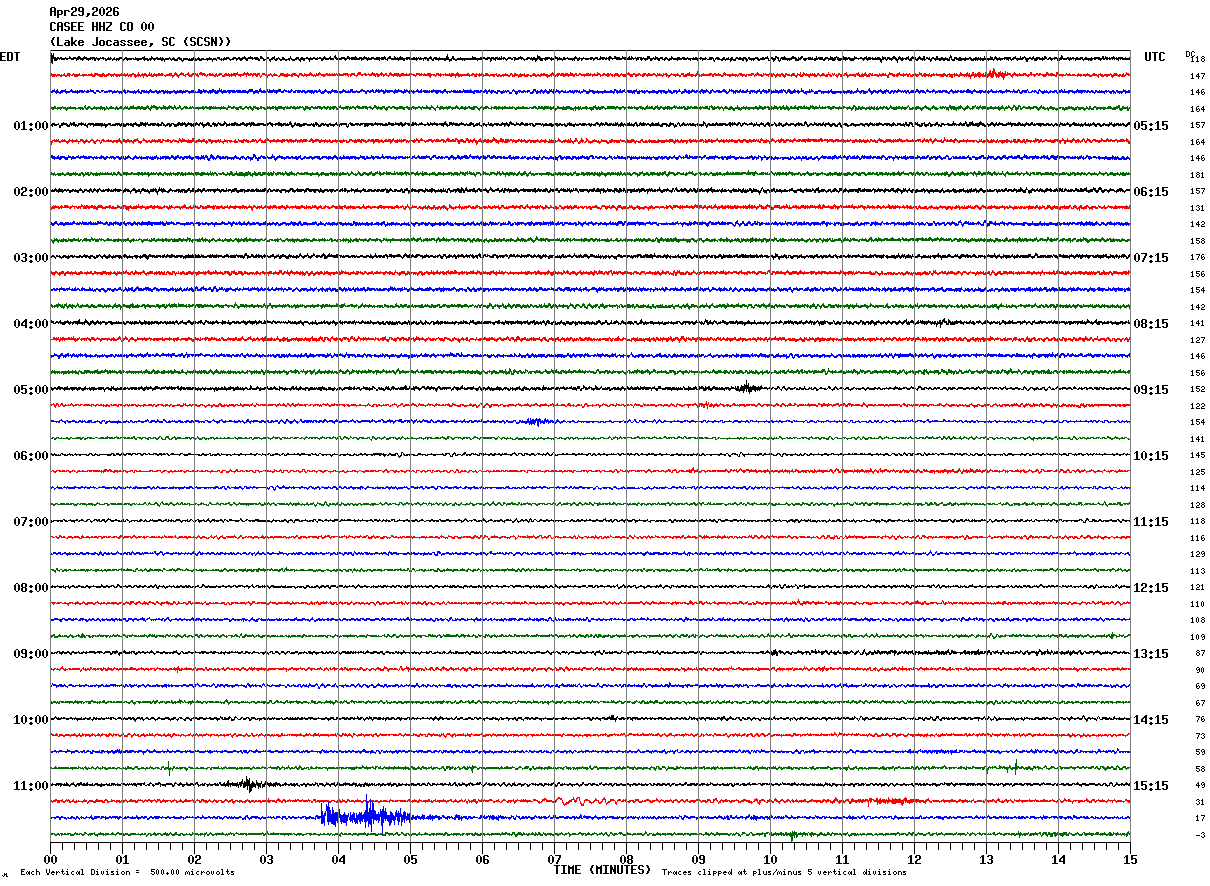
Task: Click the TIME (MINUTES) axis label
Action: click(x=602, y=870)
